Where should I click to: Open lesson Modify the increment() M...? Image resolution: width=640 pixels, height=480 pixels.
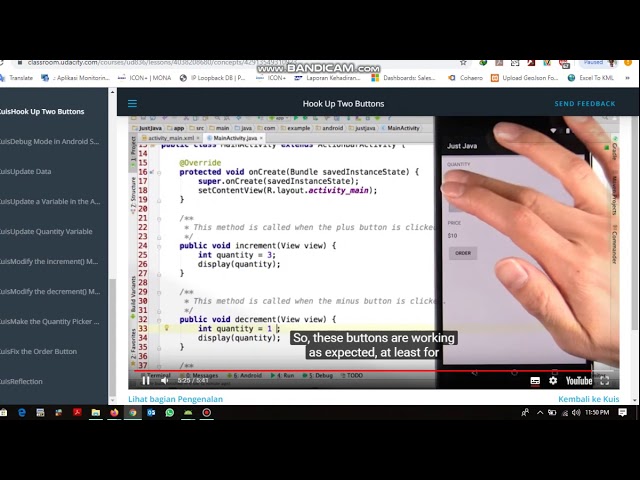tap(49, 262)
